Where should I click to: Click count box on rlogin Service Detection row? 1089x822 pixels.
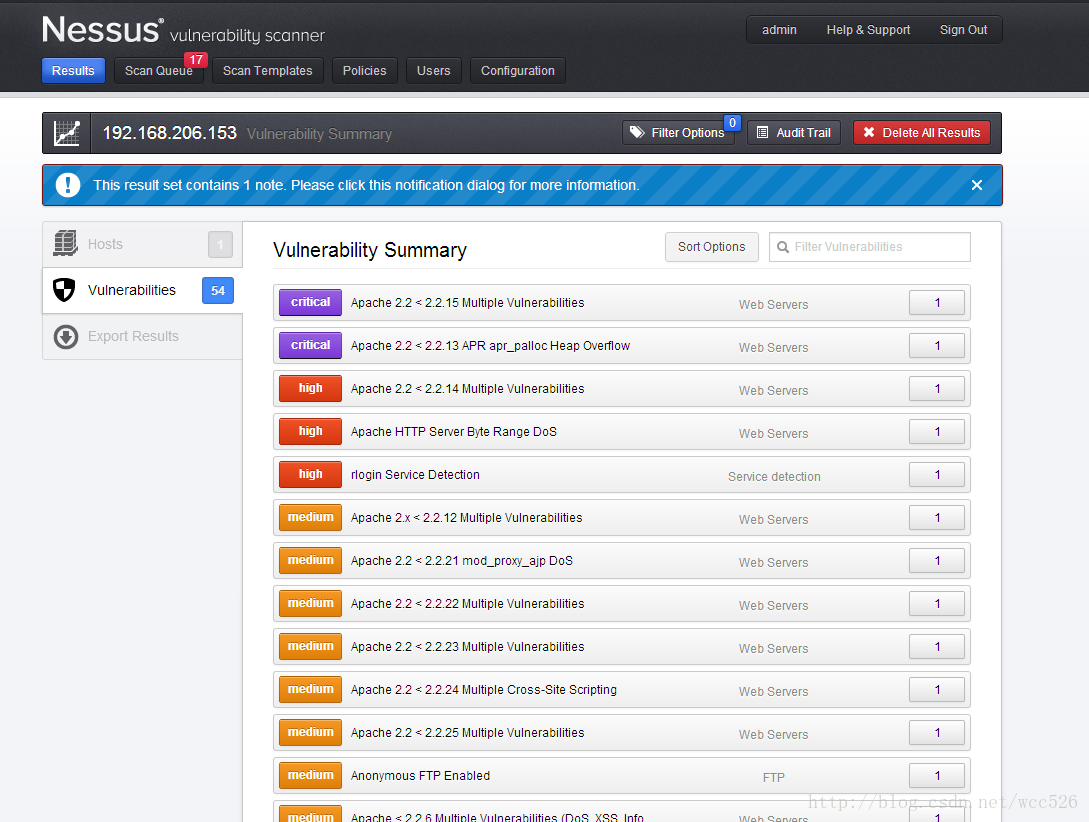937,475
